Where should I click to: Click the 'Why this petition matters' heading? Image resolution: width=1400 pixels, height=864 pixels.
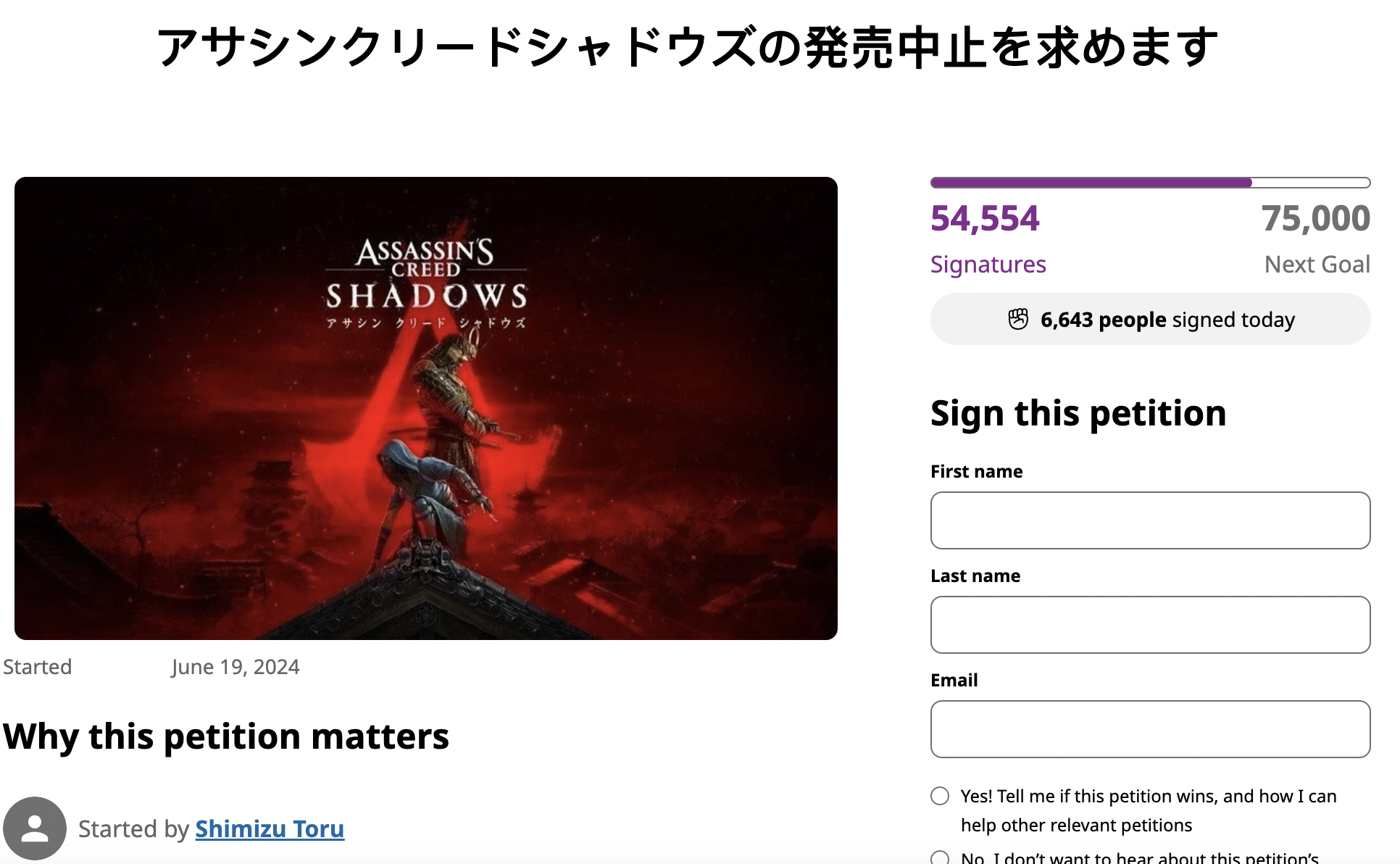tap(226, 736)
